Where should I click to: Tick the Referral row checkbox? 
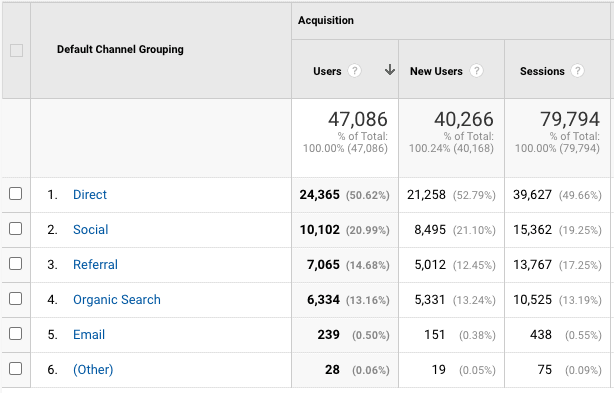[15, 263]
